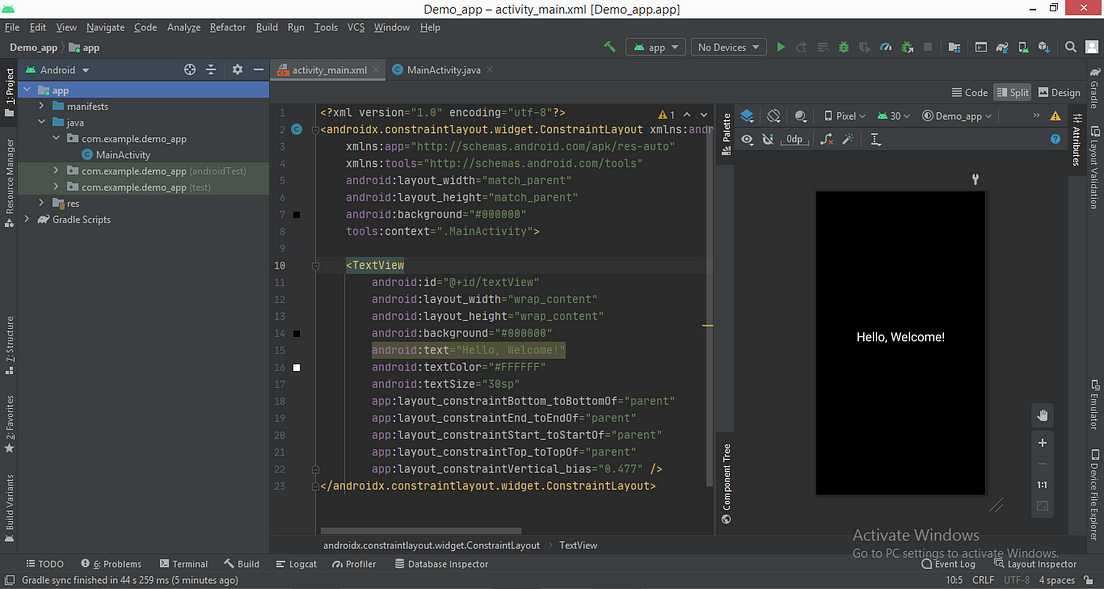
Task: Open the AVD Manager phone icon
Action: (1023, 47)
